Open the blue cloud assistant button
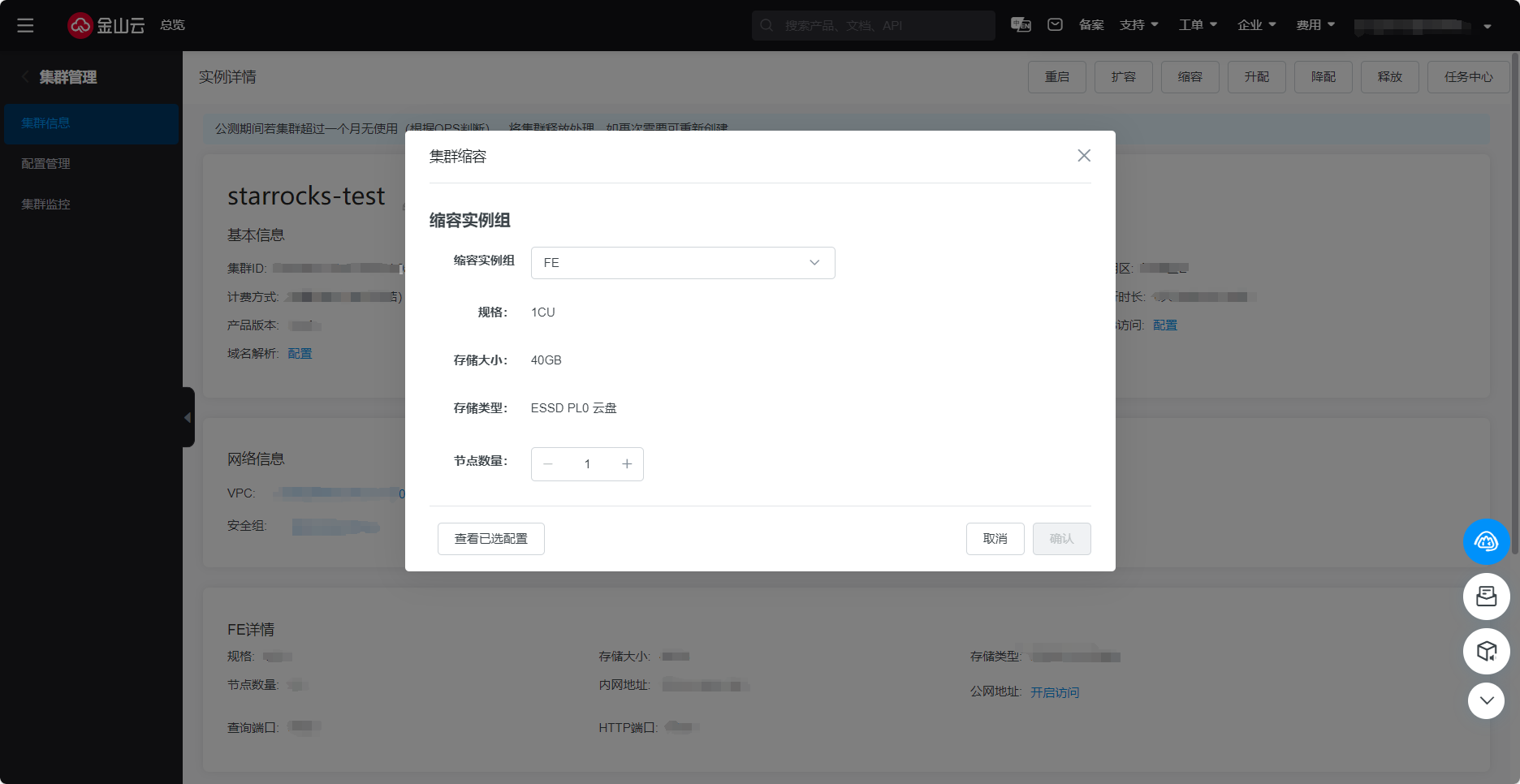The image size is (1520, 784). (x=1486, y=541)
